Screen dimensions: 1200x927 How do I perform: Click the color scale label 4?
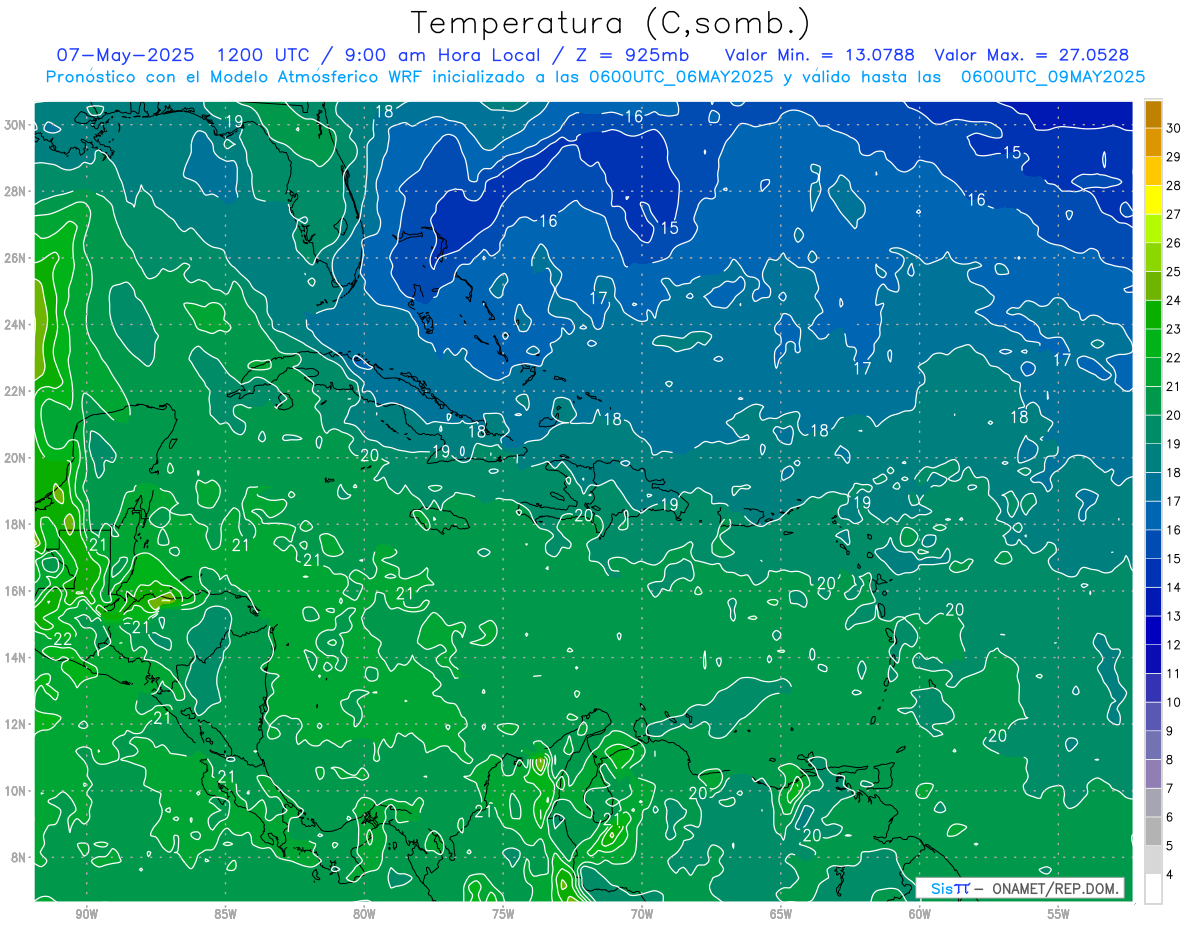coord(1171,875)
